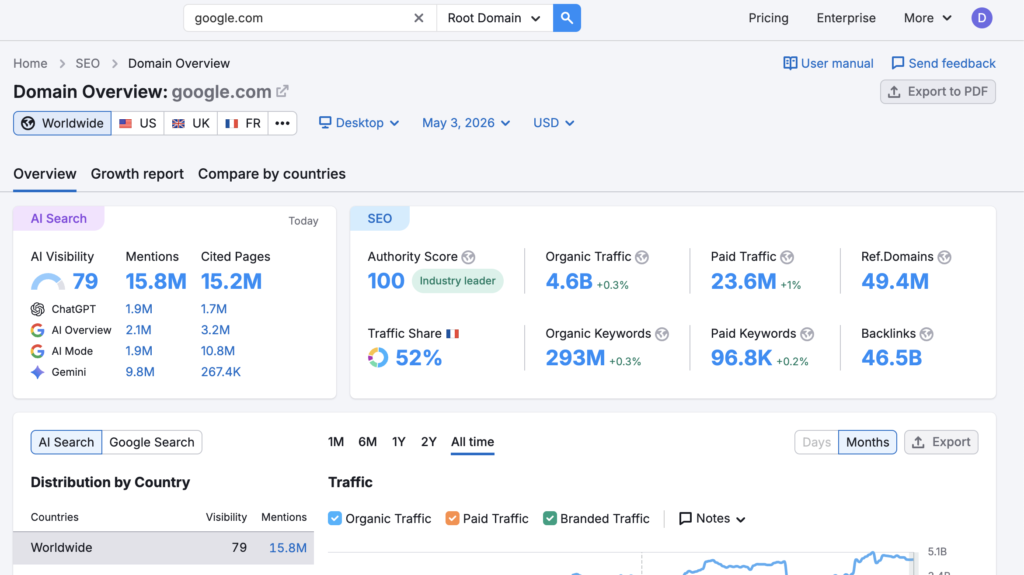Viewport: 1024px width, 575px height.
Task: Clear the google.com search field
Action: pos(419,18)
